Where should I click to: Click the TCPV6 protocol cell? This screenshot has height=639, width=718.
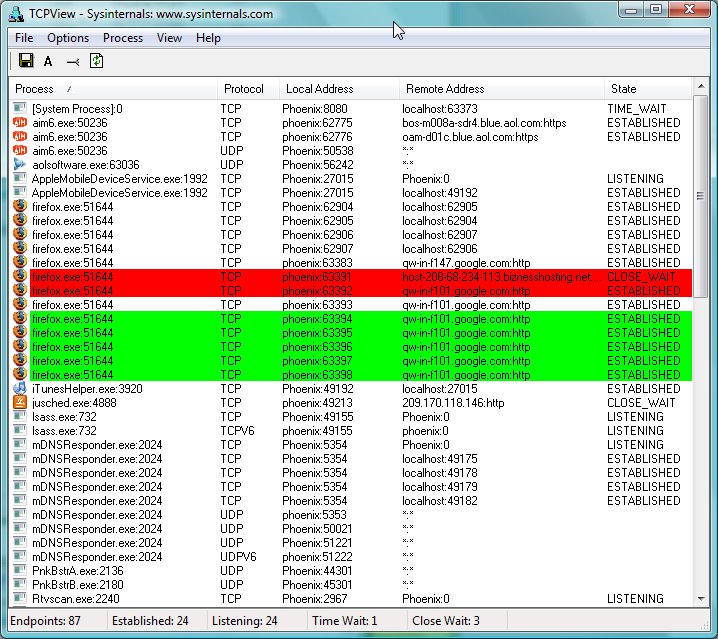pos(237,431)
